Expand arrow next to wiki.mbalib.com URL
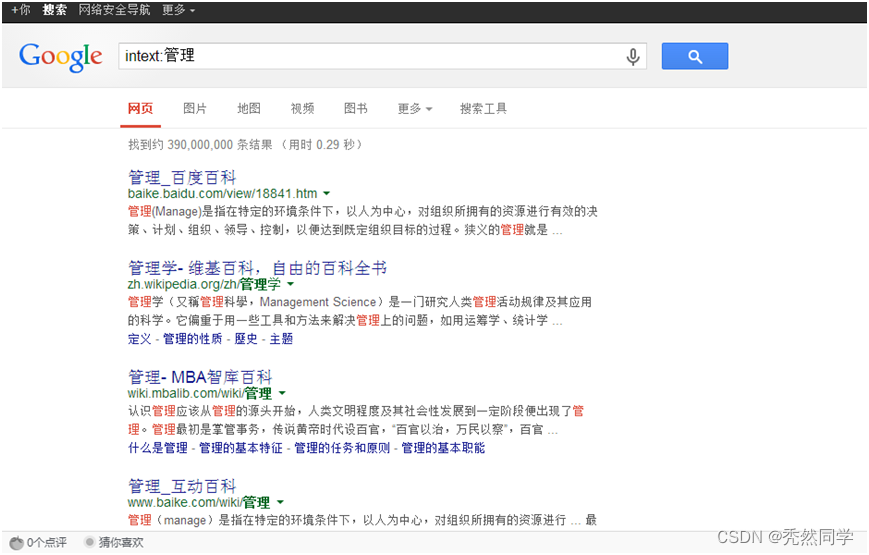The height and width of the screenshot is (555, 869). pyautogui.click(x=282, y=393)
